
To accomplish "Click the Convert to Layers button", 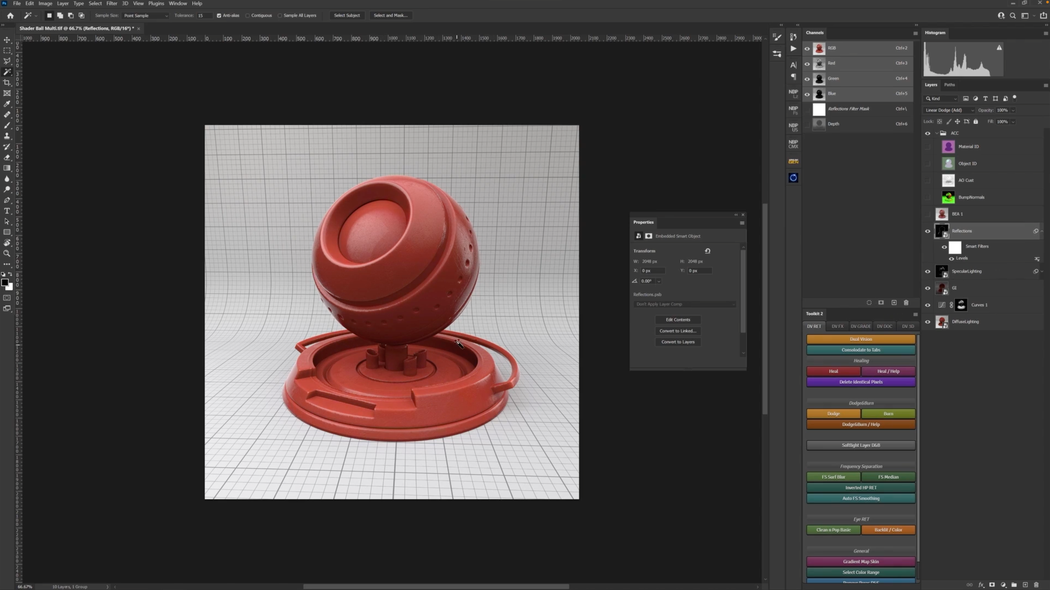I will click(678, 342).
